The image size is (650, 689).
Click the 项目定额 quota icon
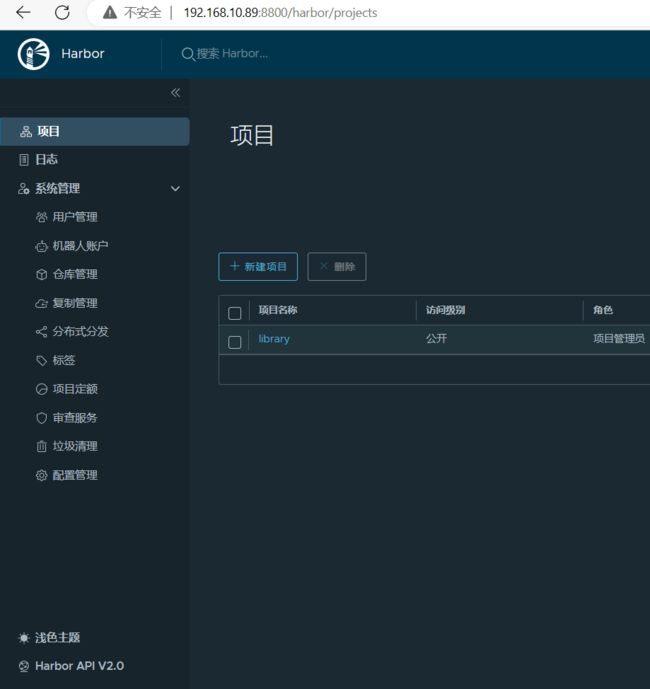(x=41, y=389)
